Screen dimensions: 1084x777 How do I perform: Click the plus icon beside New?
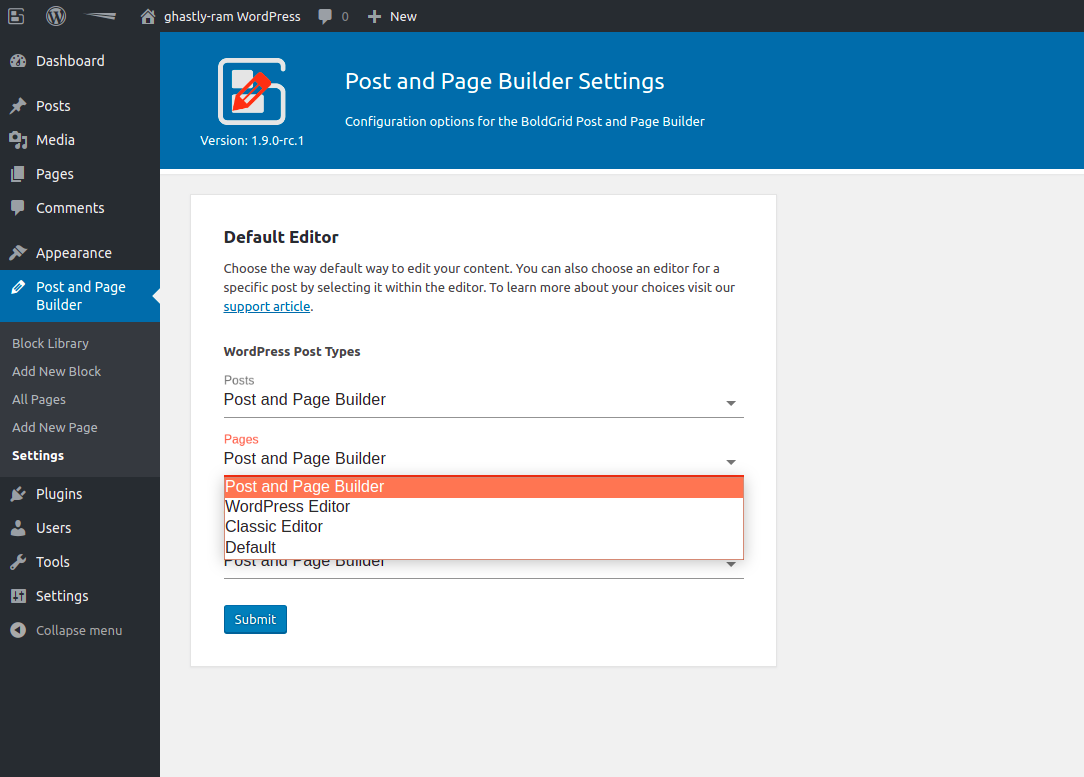click(x=374, y=17)
